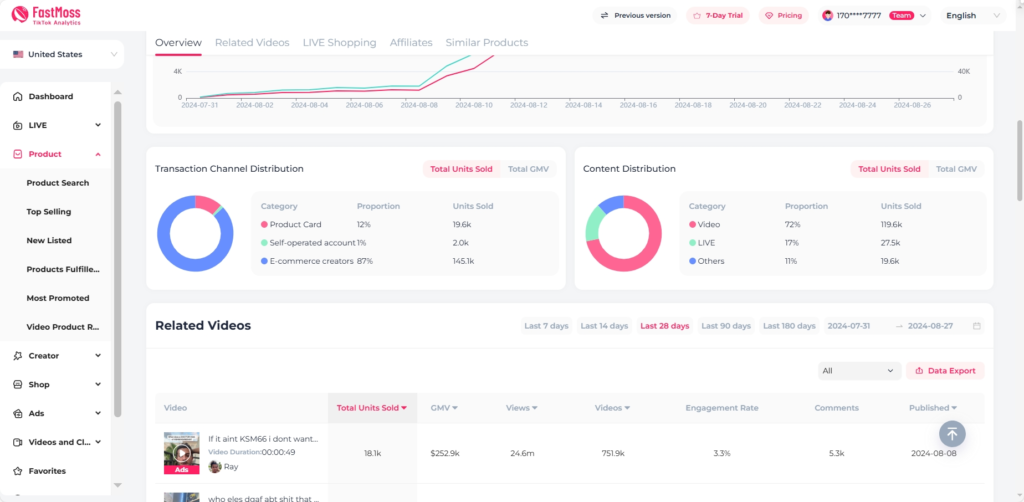
Task: Open the KSM66 video thumbnail
Action: coord(181,452)
